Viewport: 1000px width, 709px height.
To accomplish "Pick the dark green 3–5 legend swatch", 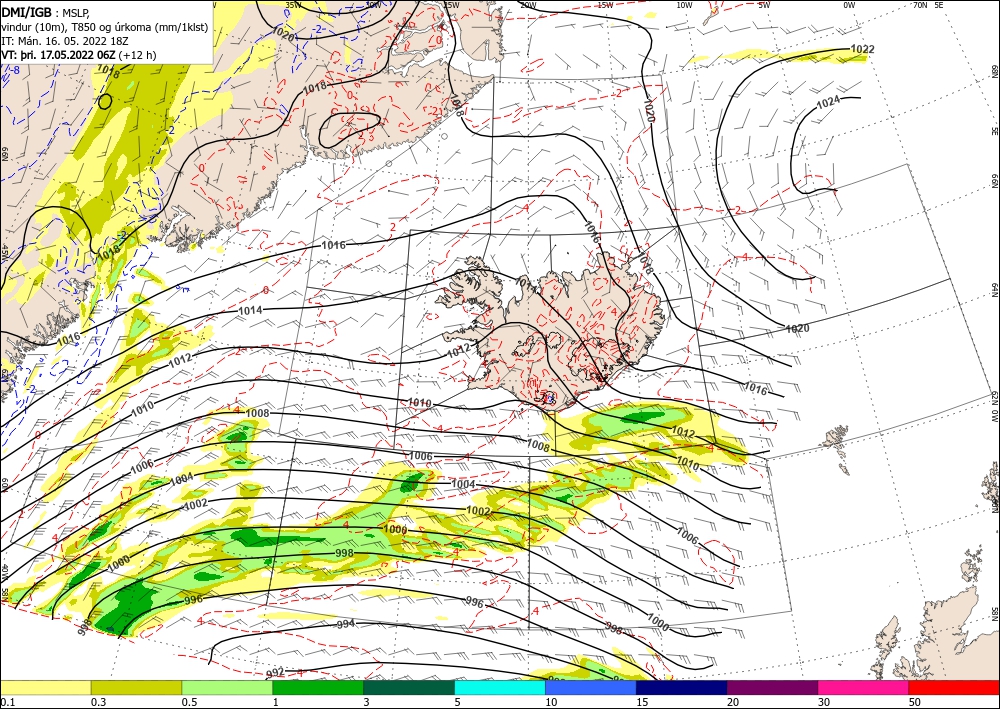I will click(409, 687).
